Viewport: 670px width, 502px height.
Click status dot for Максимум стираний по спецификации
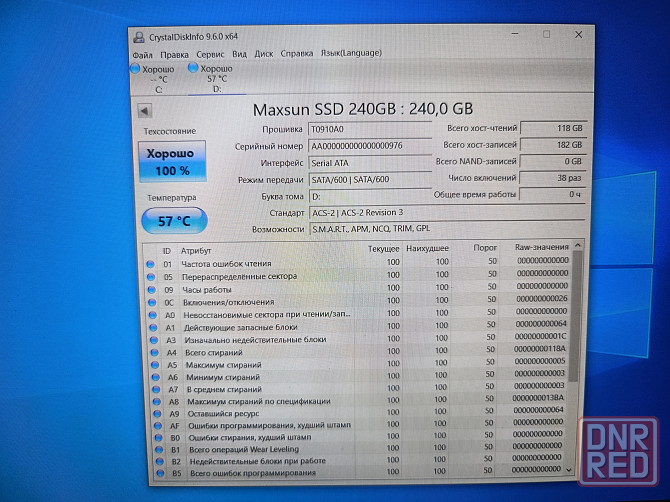(x=157, y=402)
